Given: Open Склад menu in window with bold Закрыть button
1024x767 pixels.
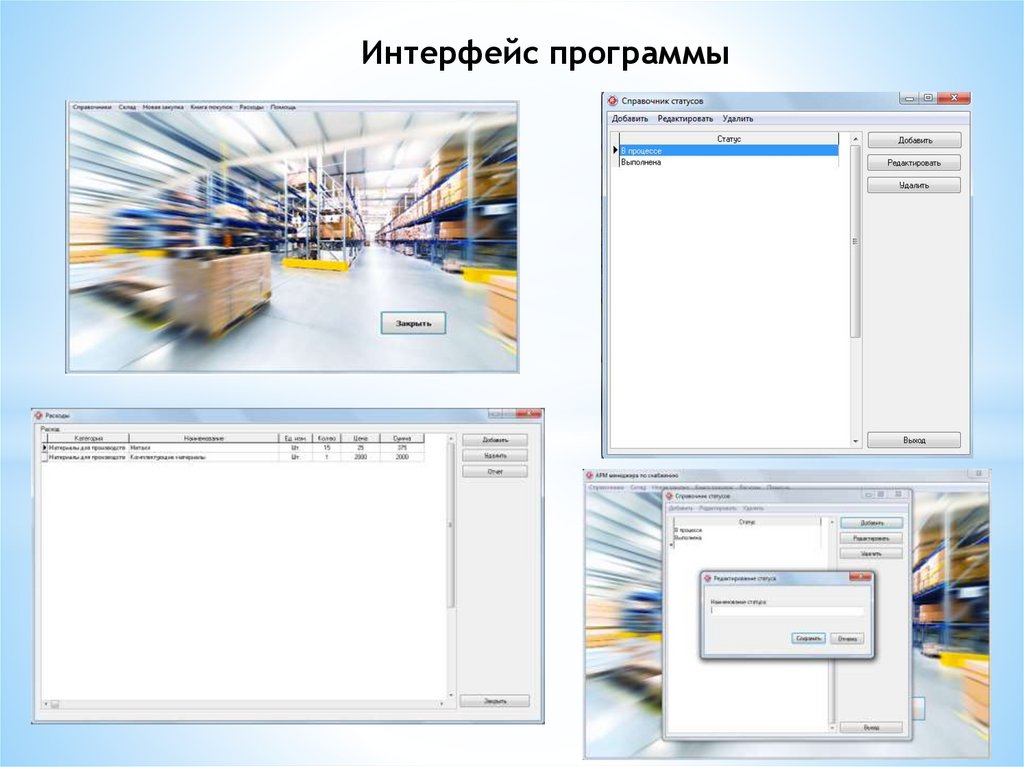Looking at the screenshot, I should pyautogui.click(x=128, y=107).
